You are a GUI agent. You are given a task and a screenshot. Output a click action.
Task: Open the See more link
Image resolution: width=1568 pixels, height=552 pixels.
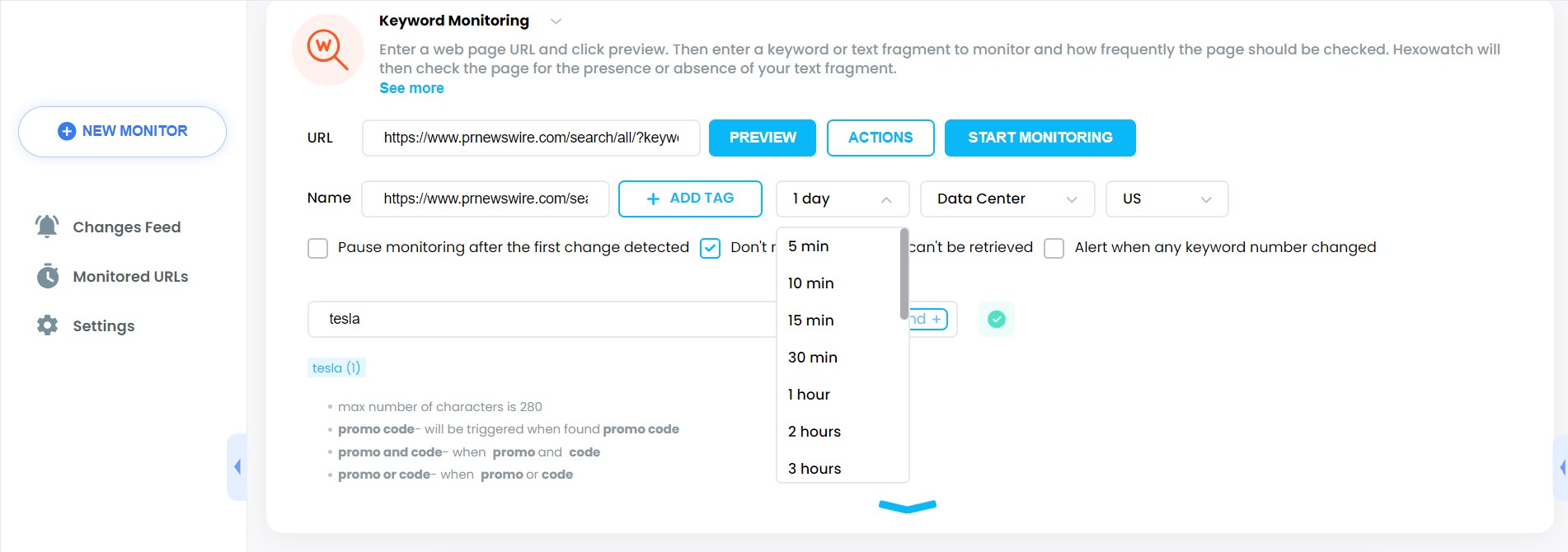[x=411, y=87]
